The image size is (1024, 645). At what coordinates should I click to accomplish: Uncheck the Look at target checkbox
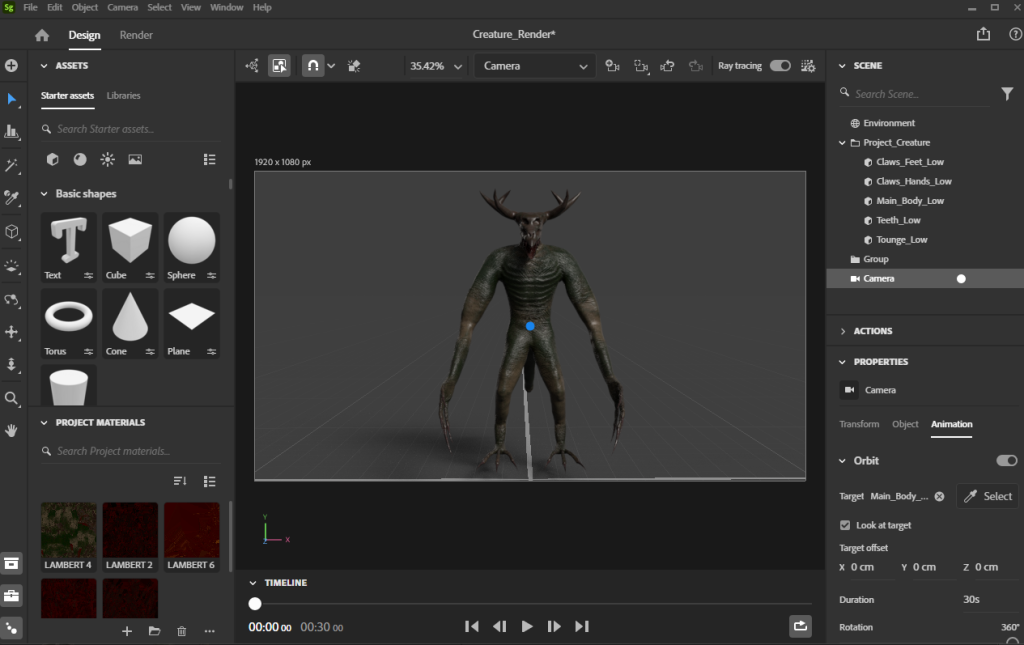846,525
